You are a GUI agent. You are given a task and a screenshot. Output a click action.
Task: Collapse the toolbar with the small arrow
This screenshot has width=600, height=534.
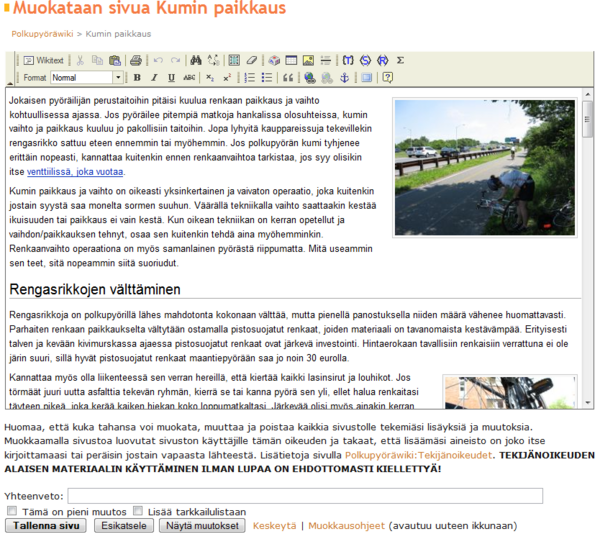(10, 83)
